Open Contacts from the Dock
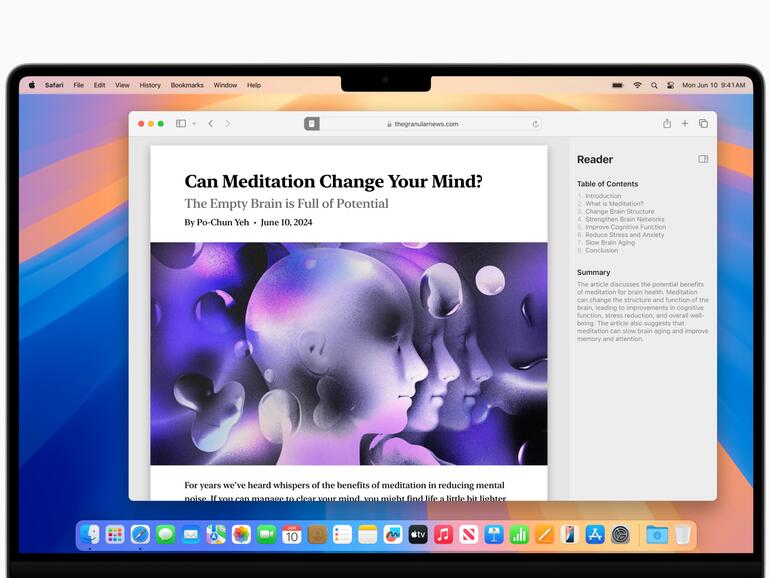This screenshot has height=578, width=770. point(317,534)
